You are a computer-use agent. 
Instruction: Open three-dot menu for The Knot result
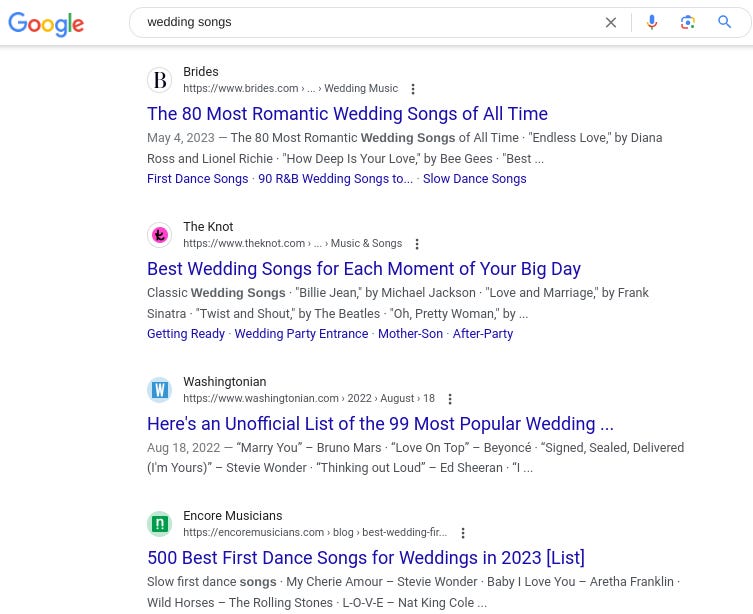417,244
